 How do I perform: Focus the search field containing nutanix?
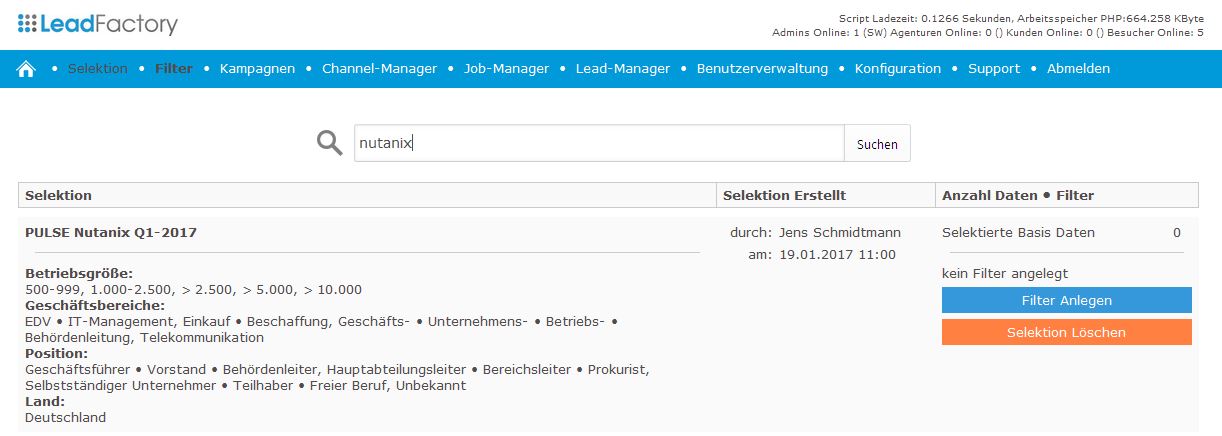click(599, 143)
